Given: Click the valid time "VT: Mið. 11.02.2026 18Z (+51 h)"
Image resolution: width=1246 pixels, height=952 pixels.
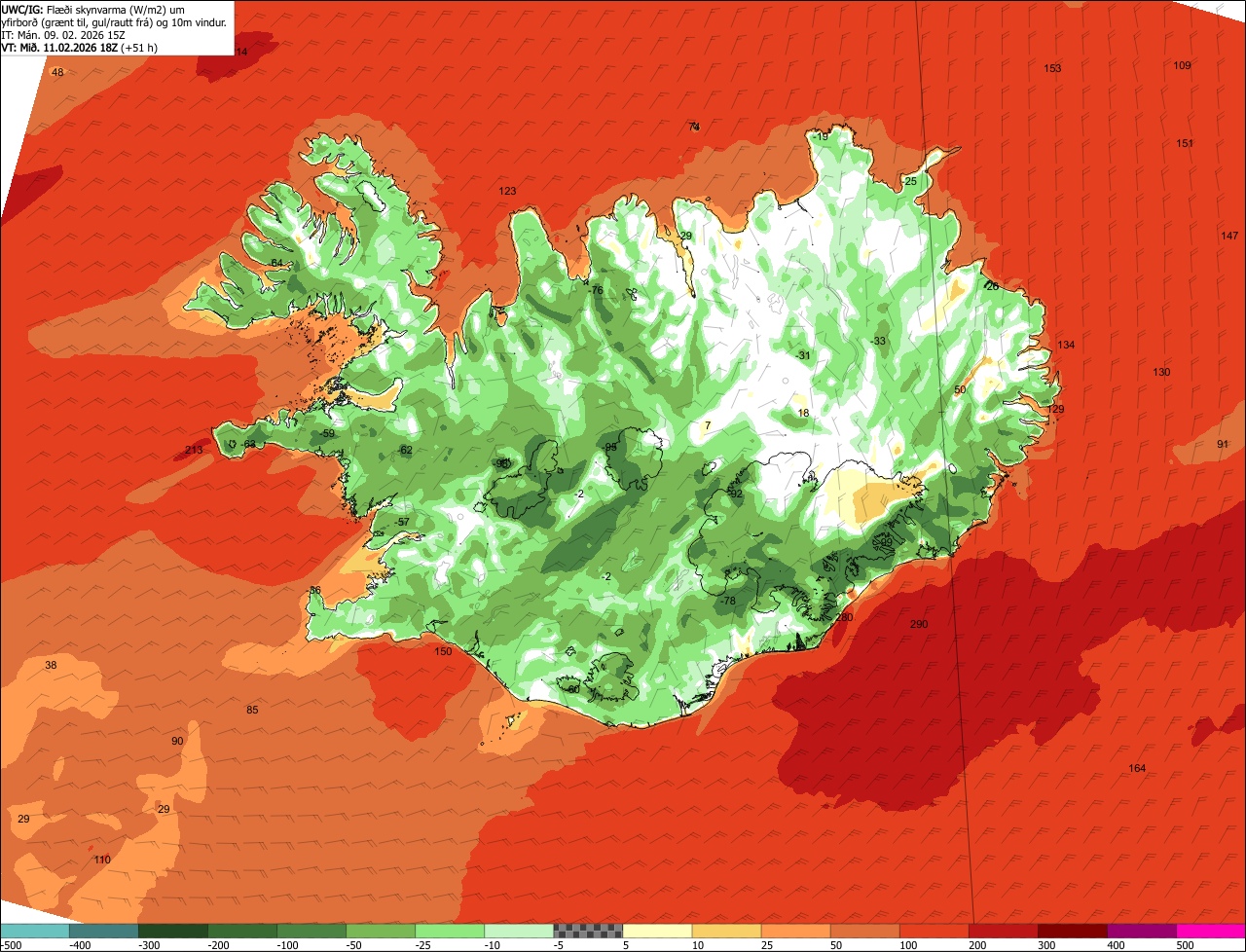Looking at the screenshot, I should [80, 47].
